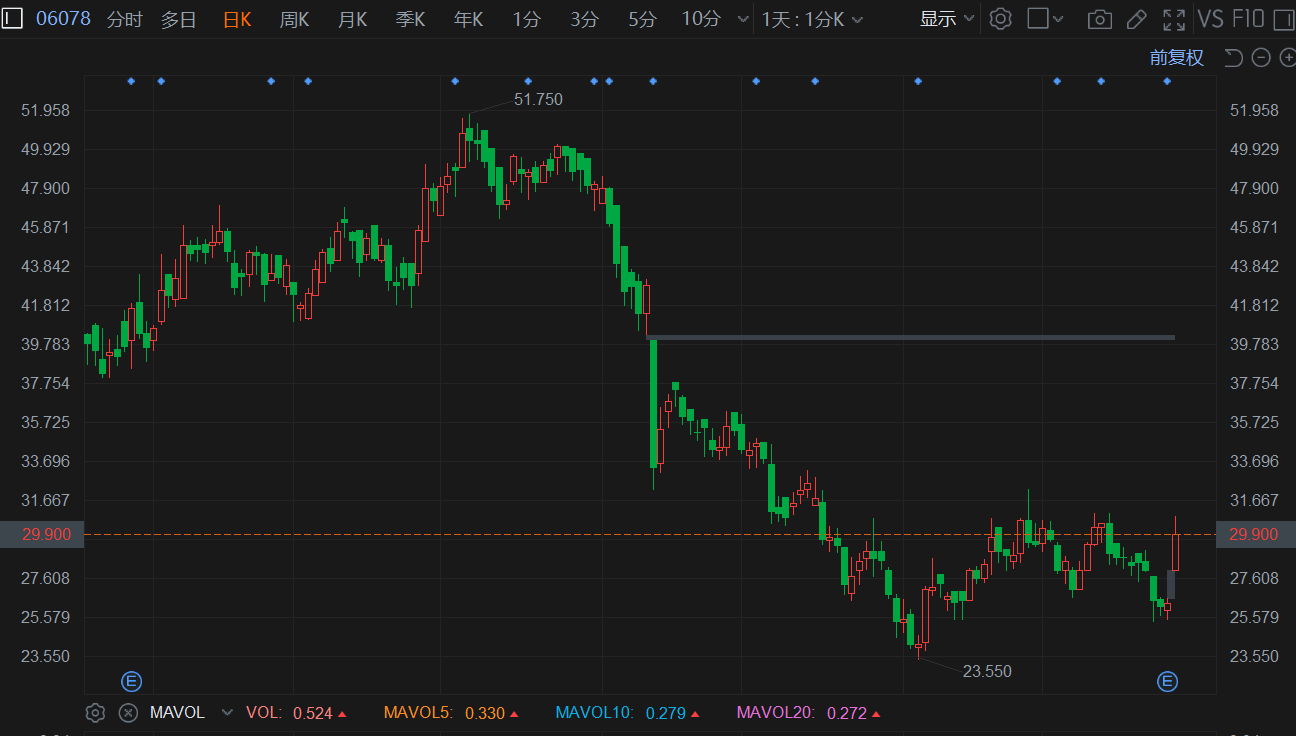Remove the MAVOL indicator panel
Viewport: 1296px width, 736px height.
click(x=128, y=713)
